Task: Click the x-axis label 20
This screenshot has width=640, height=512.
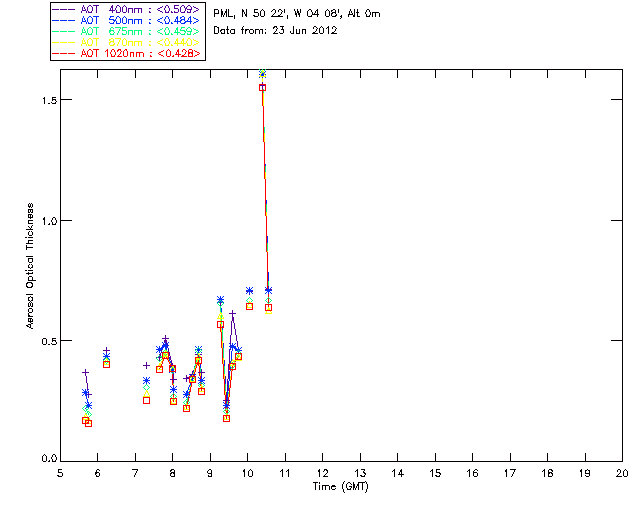Action: (622, 473)
